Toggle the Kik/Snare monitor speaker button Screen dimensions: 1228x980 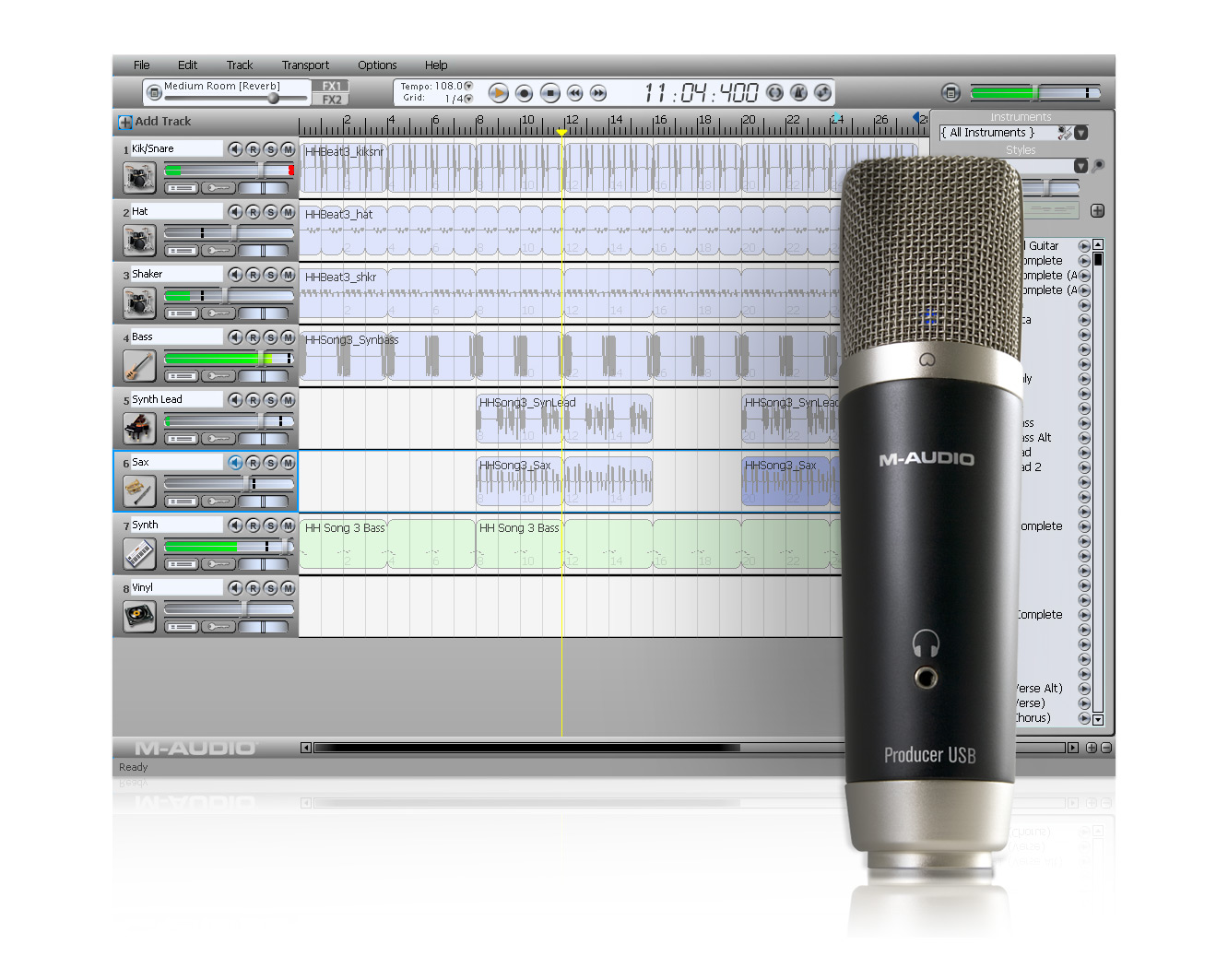coord(235,149)
